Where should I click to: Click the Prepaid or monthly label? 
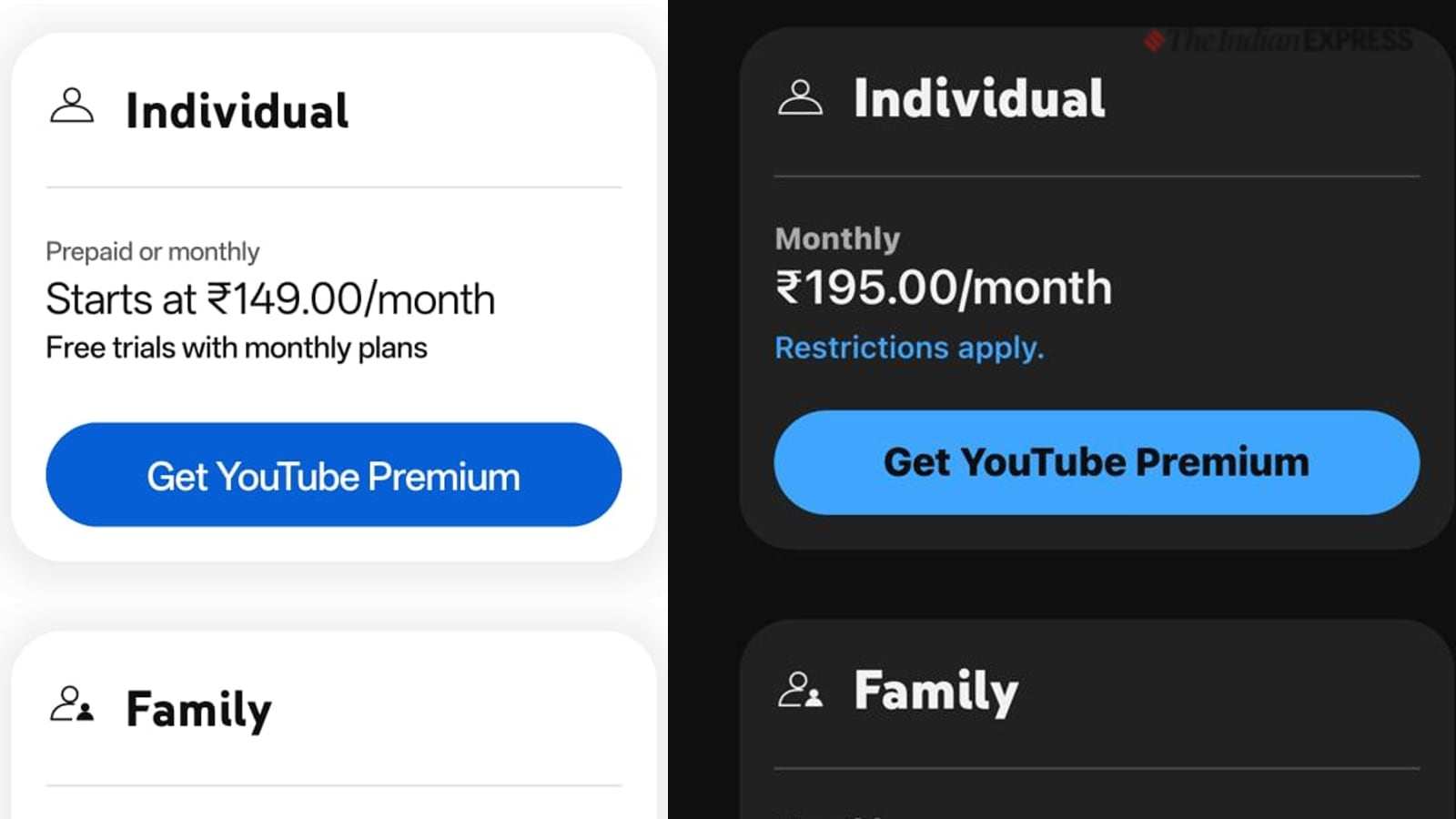point(152,251)
